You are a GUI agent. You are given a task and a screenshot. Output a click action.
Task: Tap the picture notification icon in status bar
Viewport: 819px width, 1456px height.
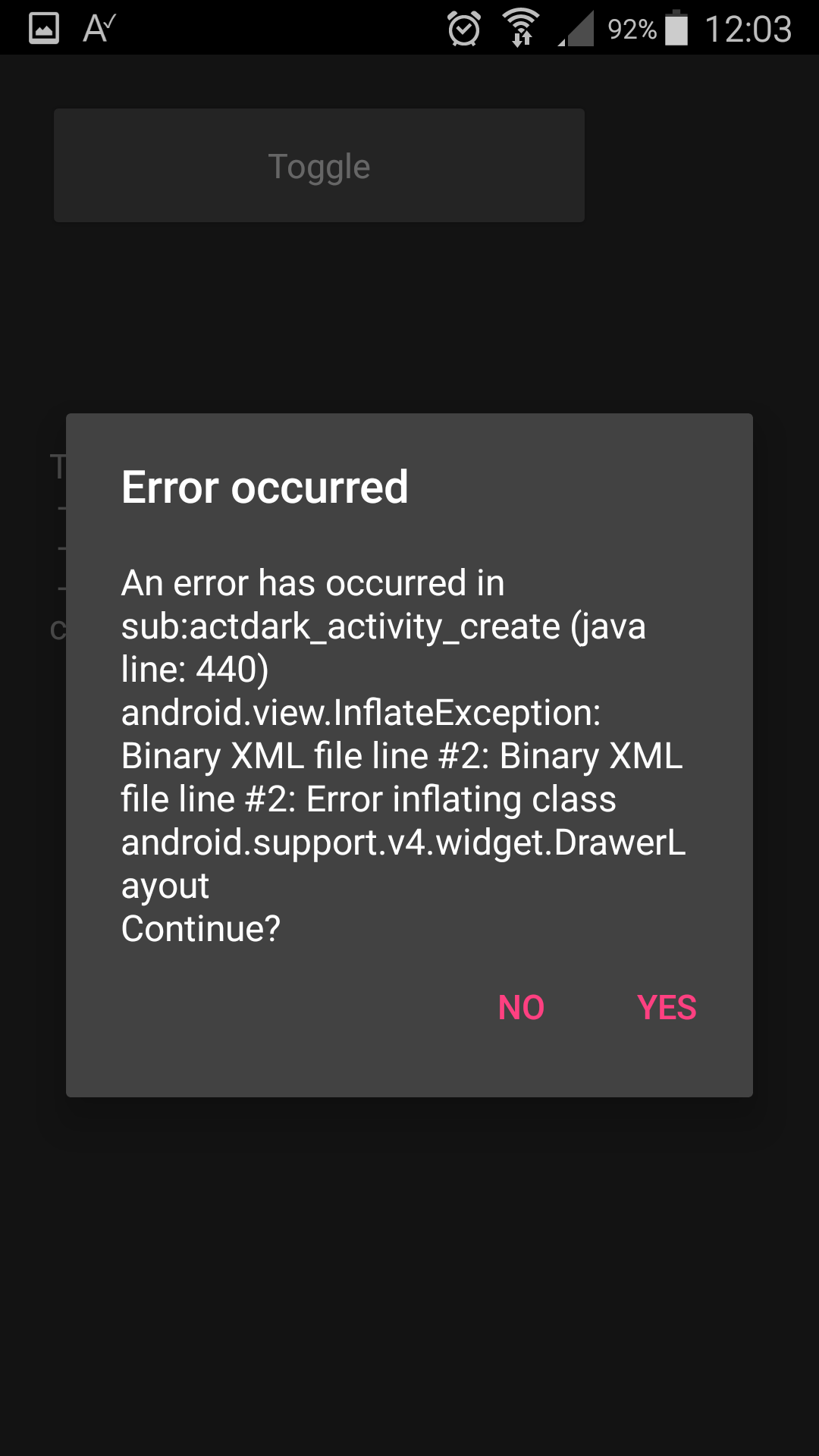pos(43,29)
